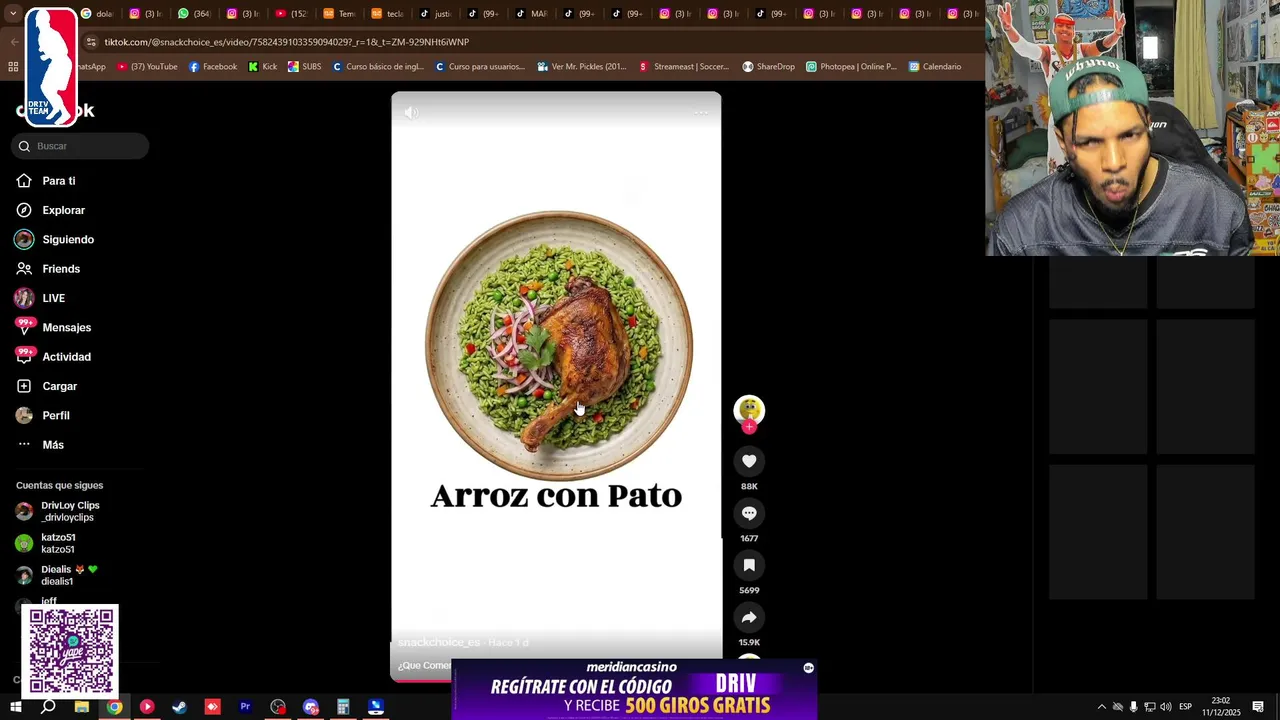
Task: Like the Arroz con Pato video
Action: [749, 461]
